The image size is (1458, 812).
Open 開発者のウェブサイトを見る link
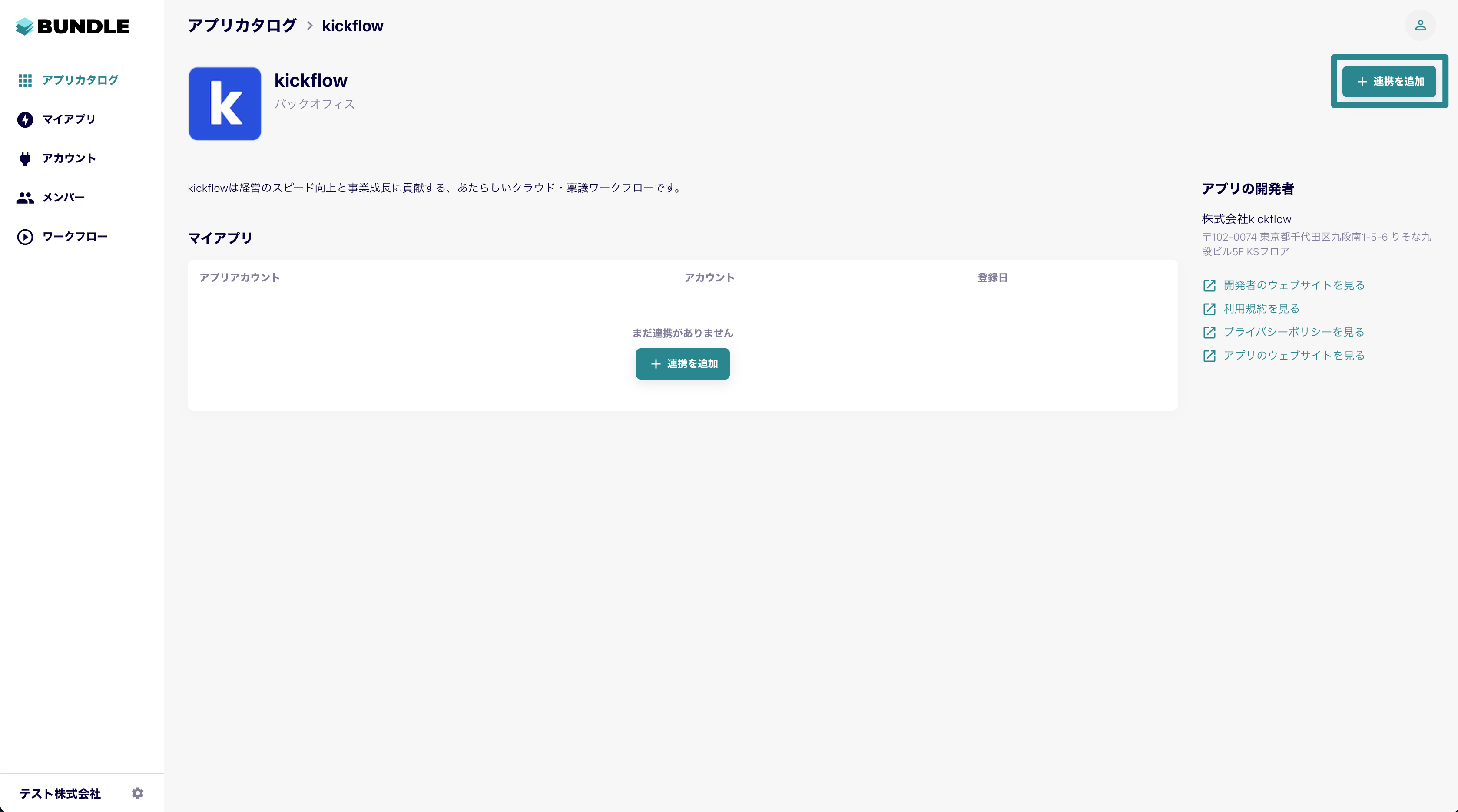(1294, 285)
